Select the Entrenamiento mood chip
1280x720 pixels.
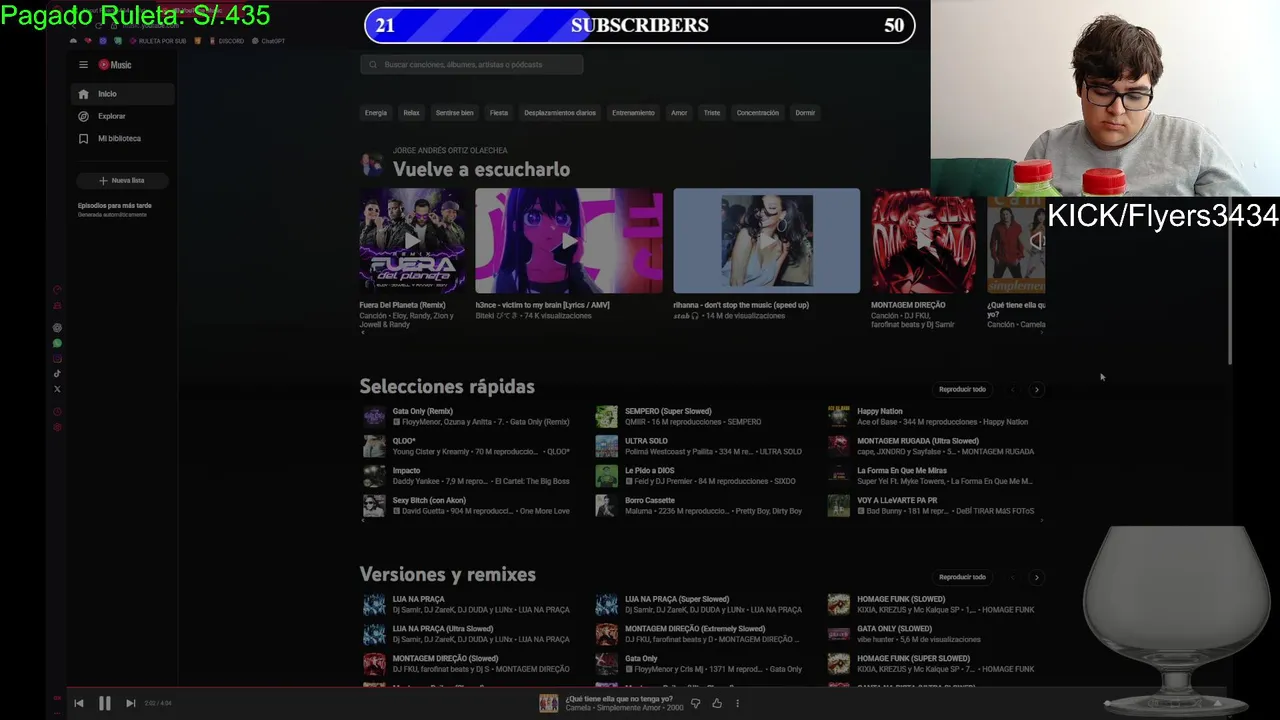[633, 113]
